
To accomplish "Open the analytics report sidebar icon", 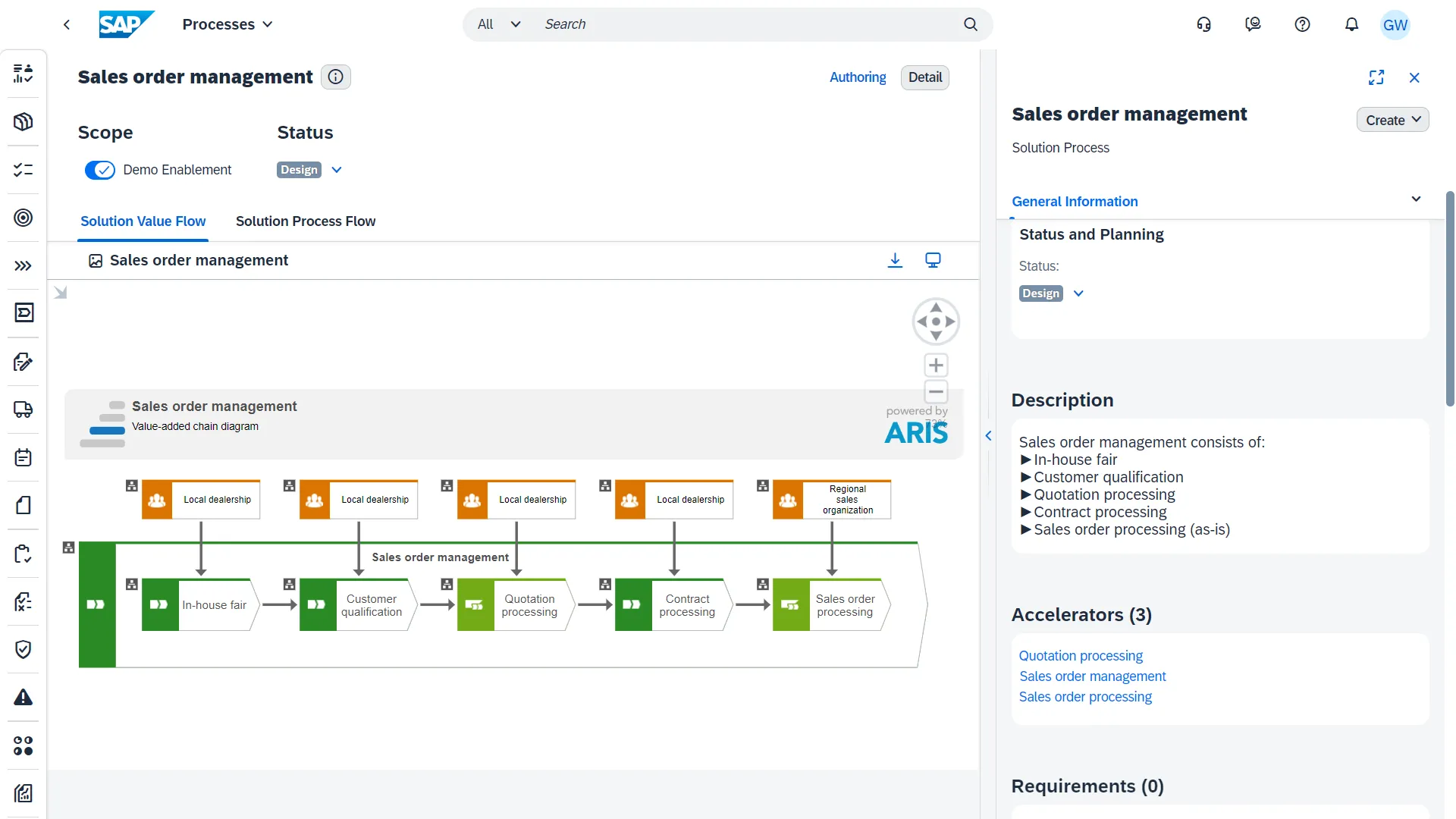I will [x=24, y=793].
